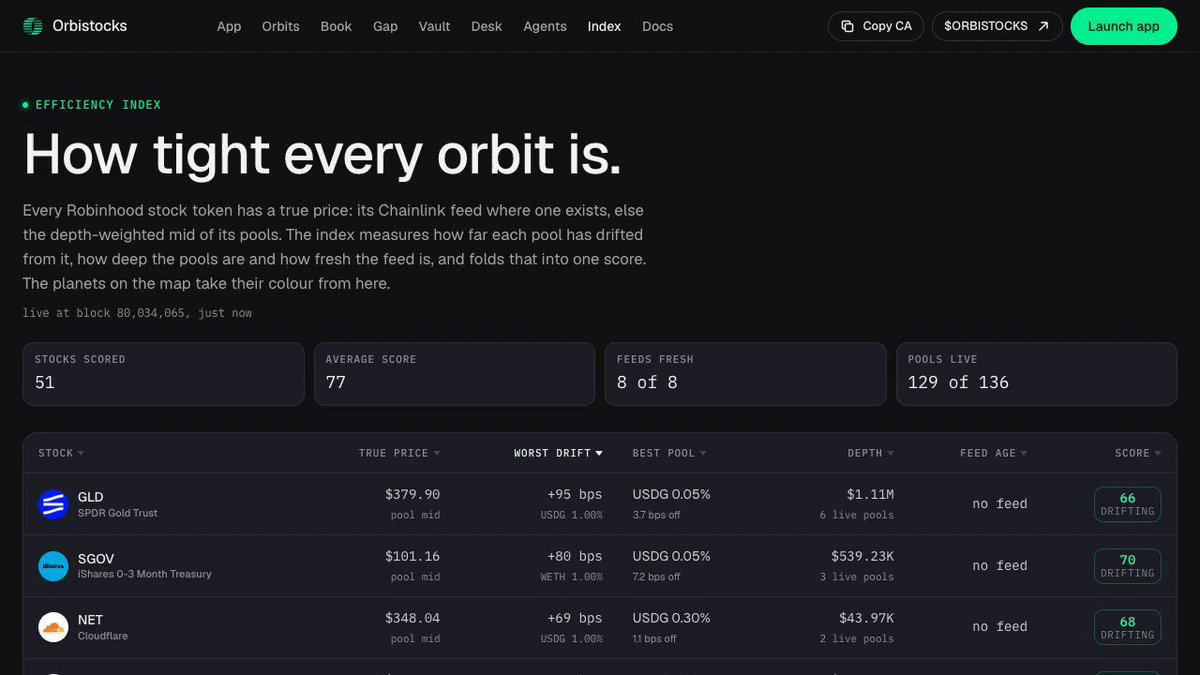Click the copy icon in Copy CA

pos(847,26)
